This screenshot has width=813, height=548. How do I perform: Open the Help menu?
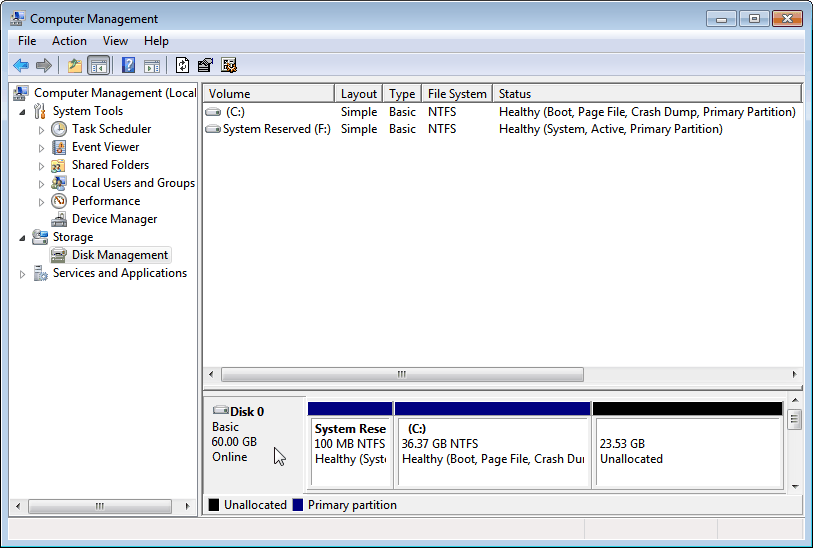156,41
